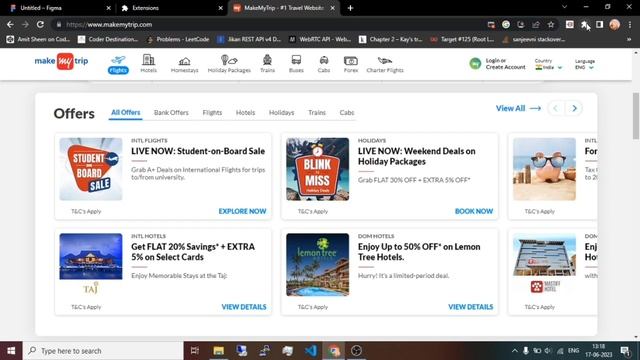Image resolution: width=640 pixels, height=360 pixels.
Task: Click the View All offers link
Action: 518,108
